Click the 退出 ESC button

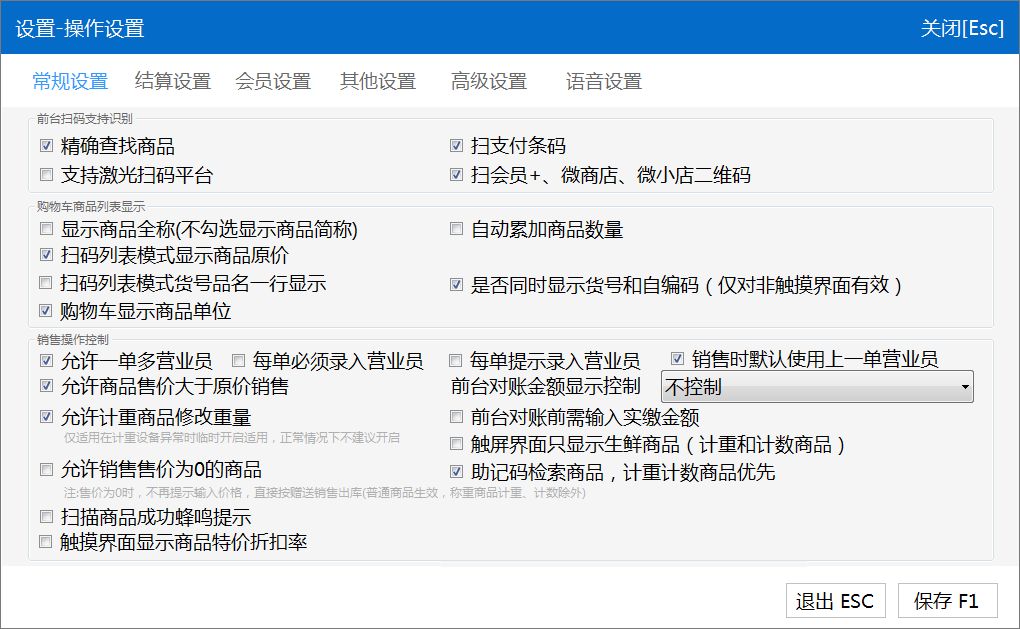click(x=834, y=601)
